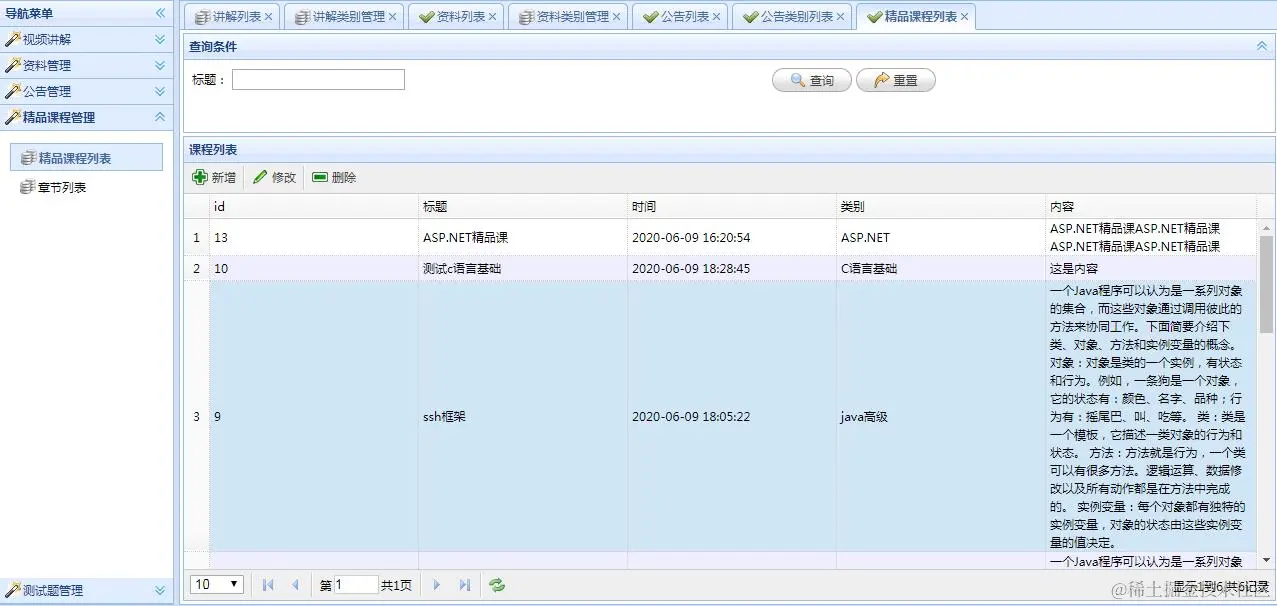Screen dimensions: 1277x606
Task: Refresh the course list grid
Action: 497,585
